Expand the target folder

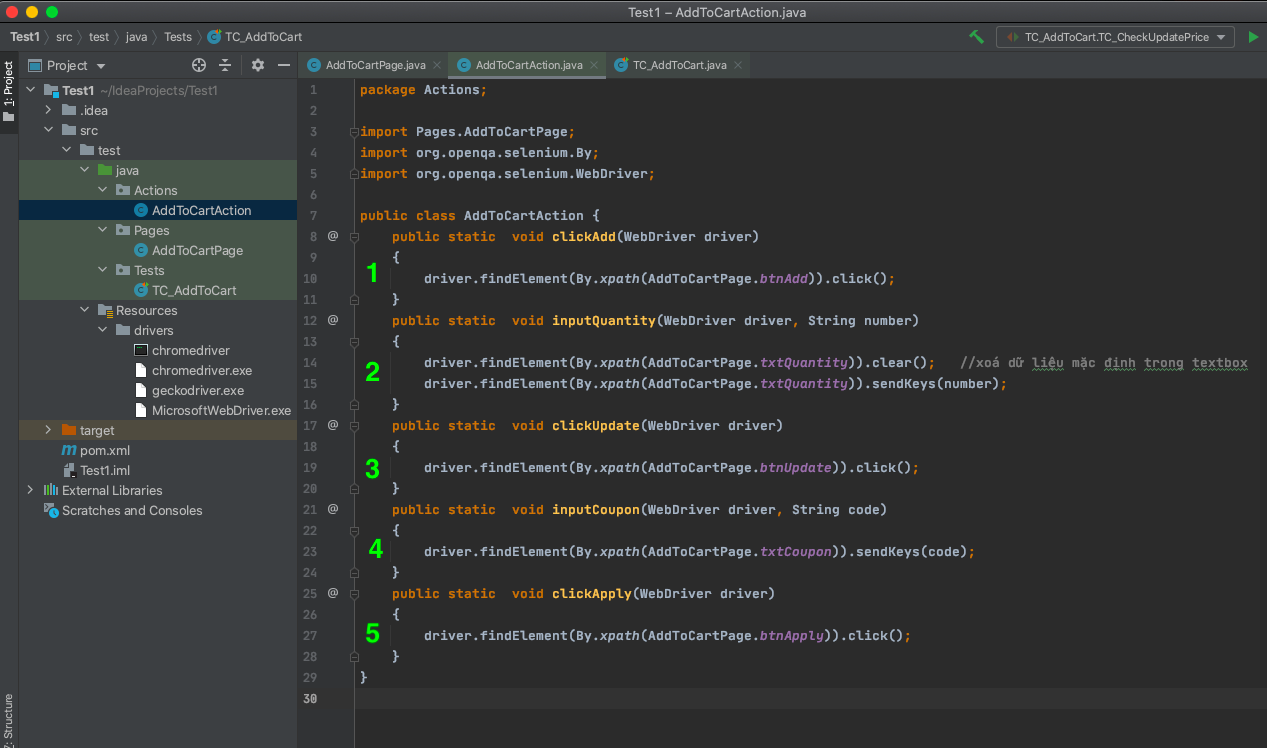click(48, 430)
